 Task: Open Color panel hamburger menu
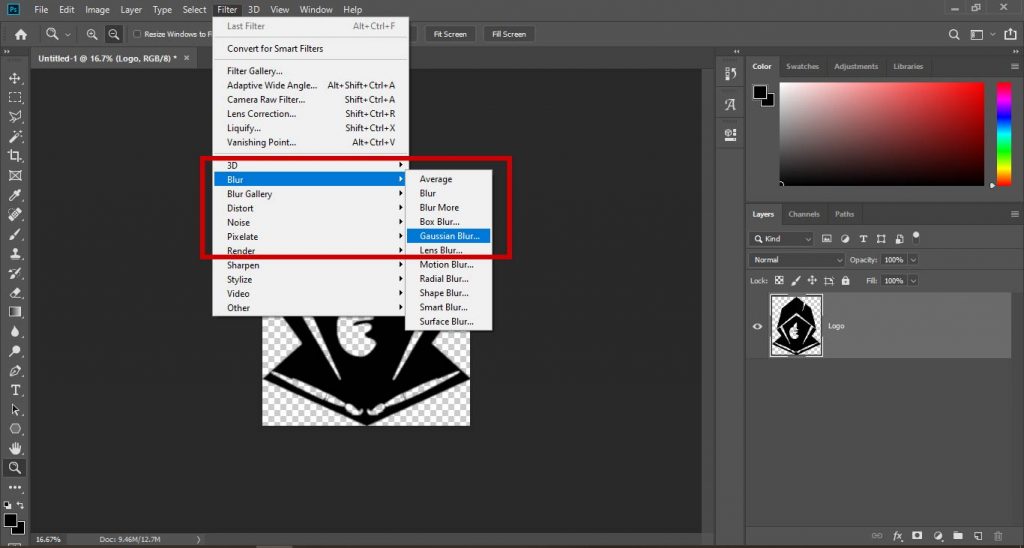point(1014,67)
